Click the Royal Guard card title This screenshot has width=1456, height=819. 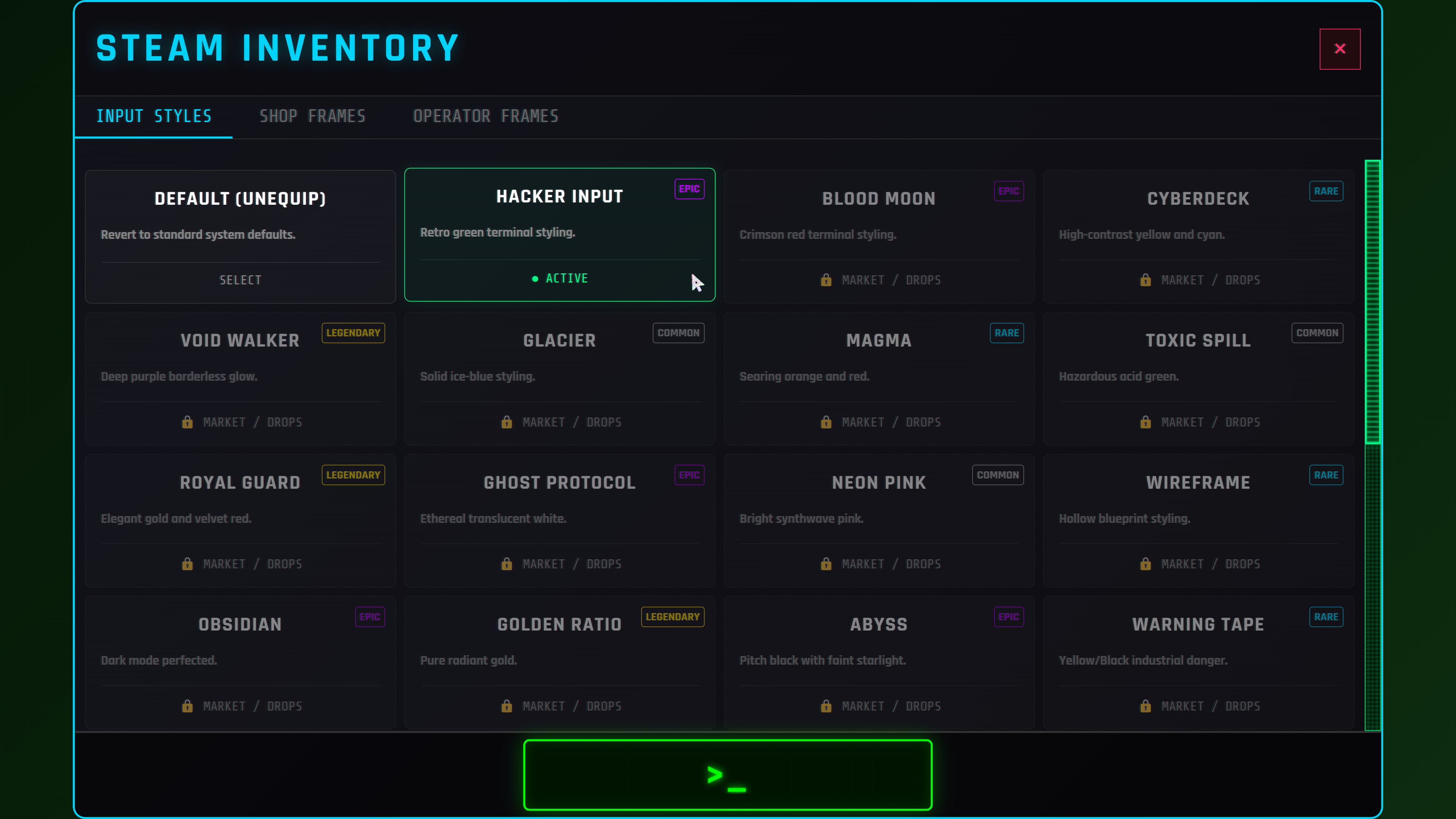coord(240,483)
